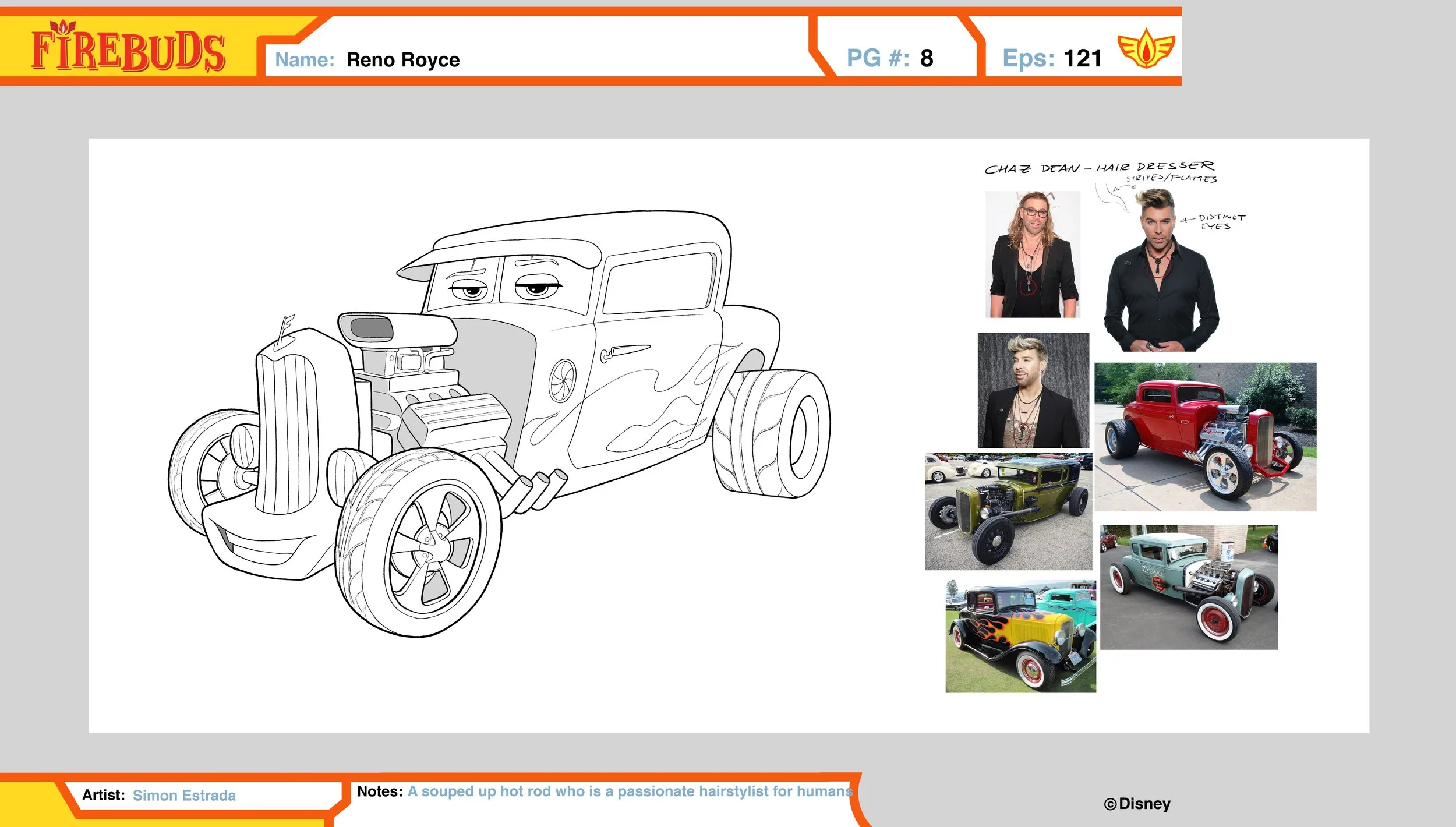1456x827 pixels.
Task: Click the handwritten 'Stripes/Flames' annotation
Action: tap(1171, 179)
